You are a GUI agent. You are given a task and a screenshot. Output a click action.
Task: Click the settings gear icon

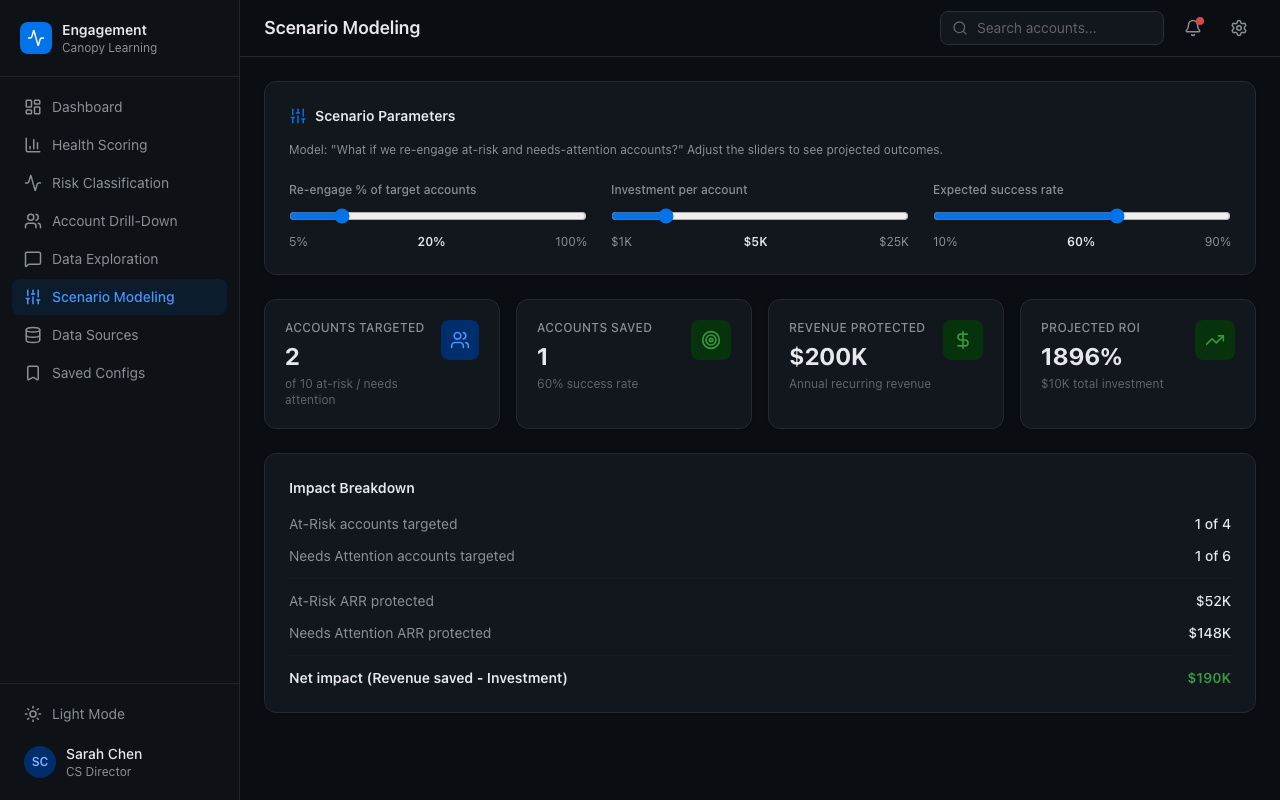(1239, 28)
